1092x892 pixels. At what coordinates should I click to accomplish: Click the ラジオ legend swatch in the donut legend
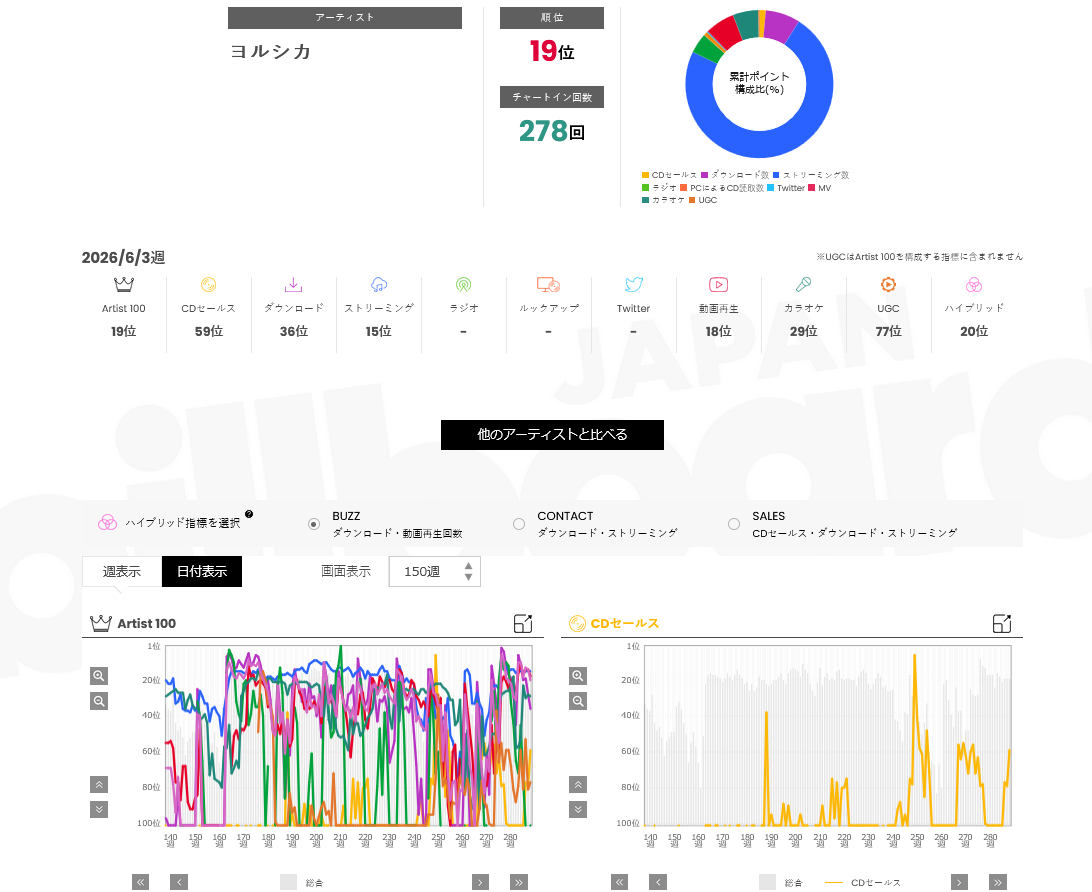[646, 188]
